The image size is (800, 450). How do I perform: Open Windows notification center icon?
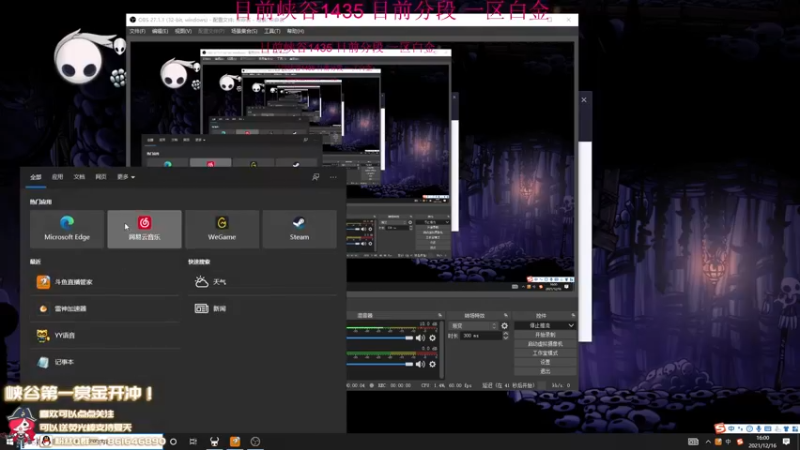[x=786, y=441]
